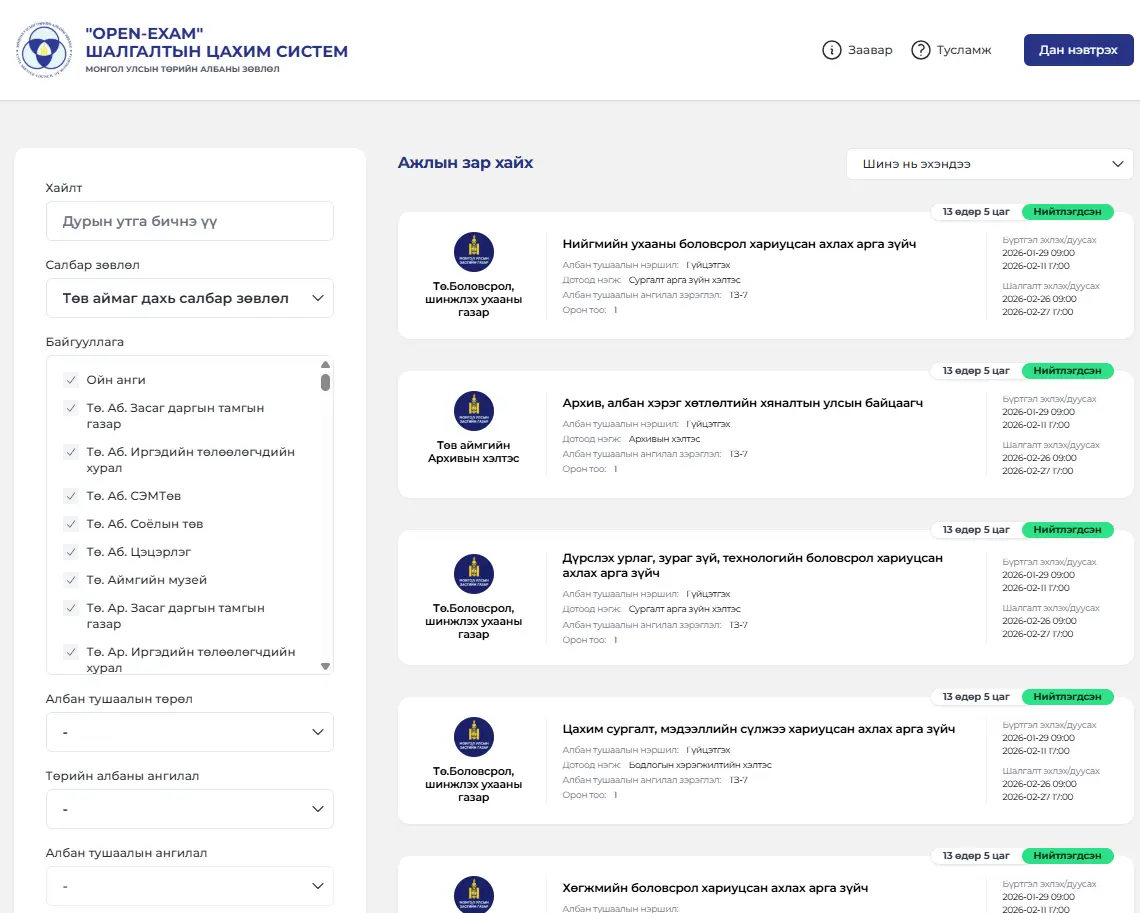Click the info icon beside Заавар

tap(831, 50)
